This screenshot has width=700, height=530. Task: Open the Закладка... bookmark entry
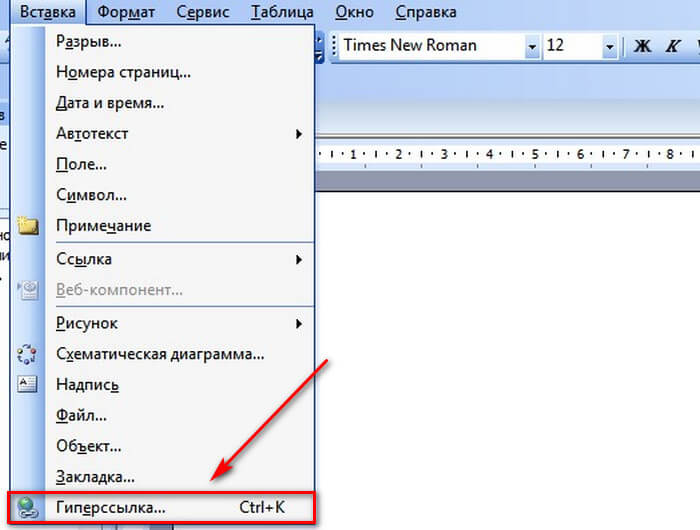coord(162,477)
